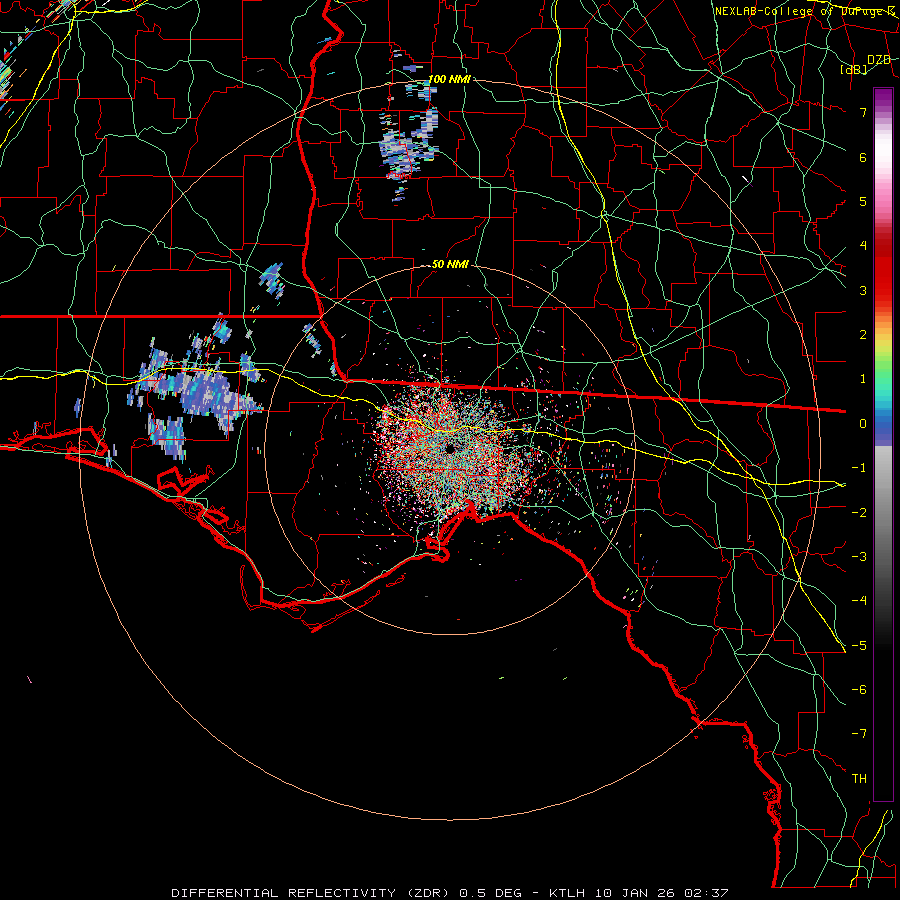This screenshot has width=900, height=900.
Task: Click the "50 NMI" range ring label
Action: click(x=450, y=265)
